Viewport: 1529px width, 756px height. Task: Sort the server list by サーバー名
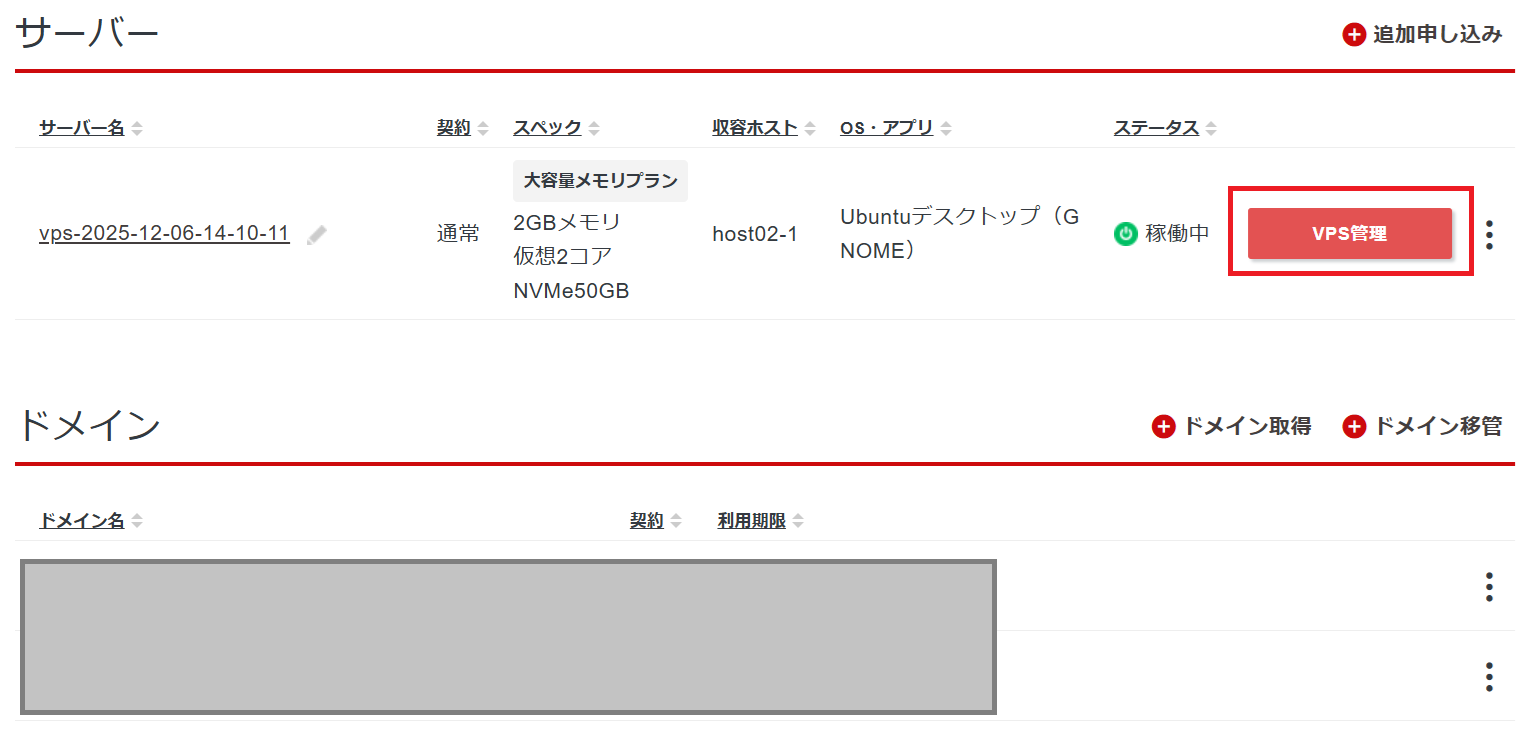click(82, 128)
